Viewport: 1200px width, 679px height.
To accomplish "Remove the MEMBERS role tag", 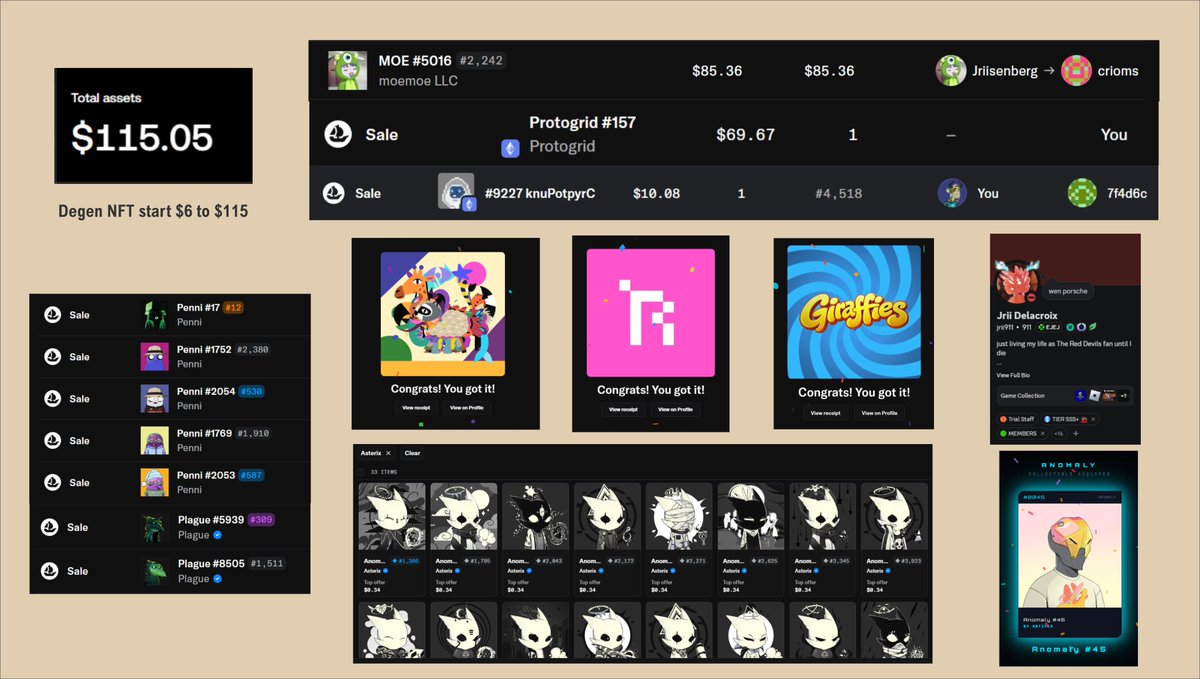I will pyautogui.click(x=1042, y=433).
